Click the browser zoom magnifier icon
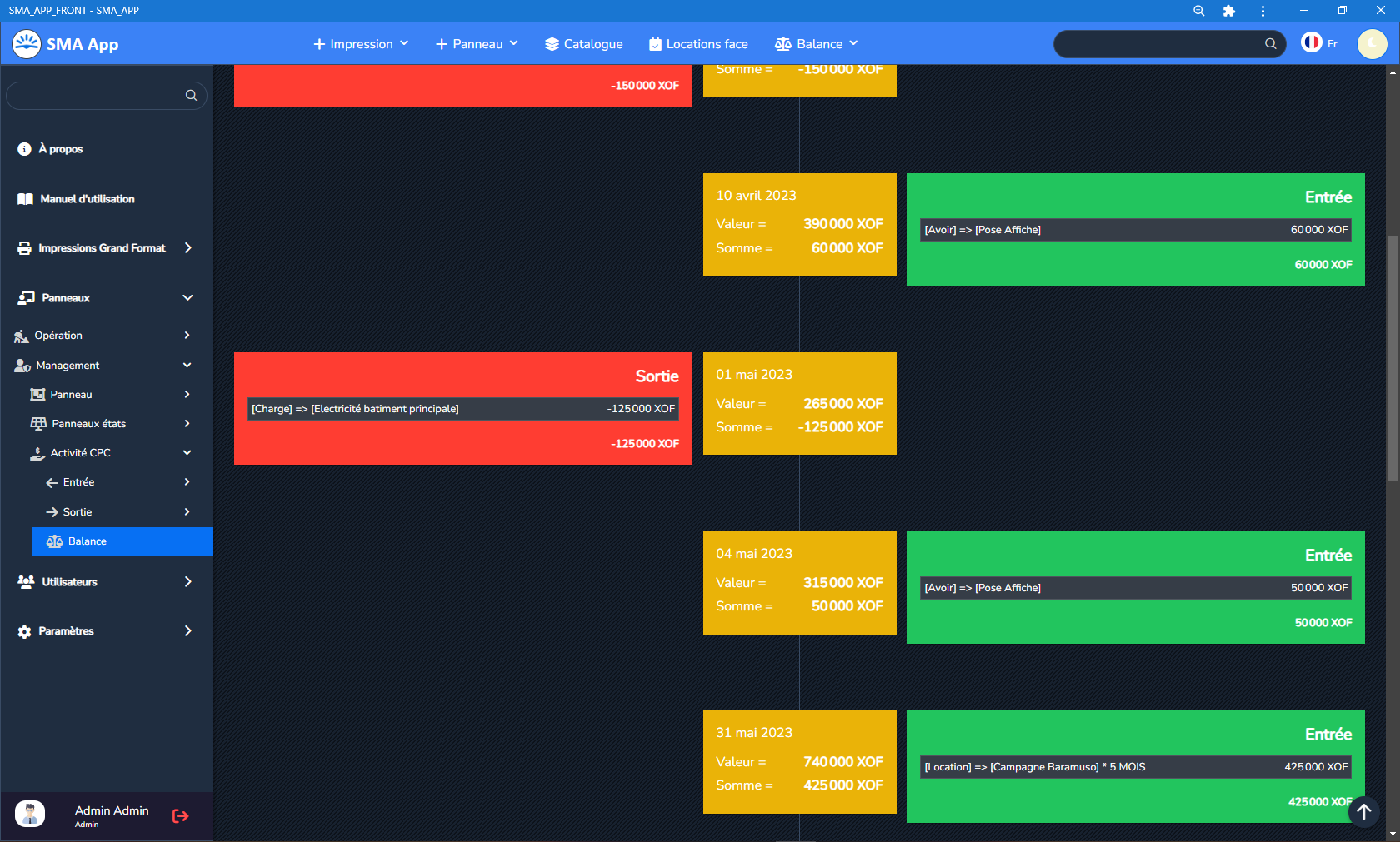 [1198, 11]
